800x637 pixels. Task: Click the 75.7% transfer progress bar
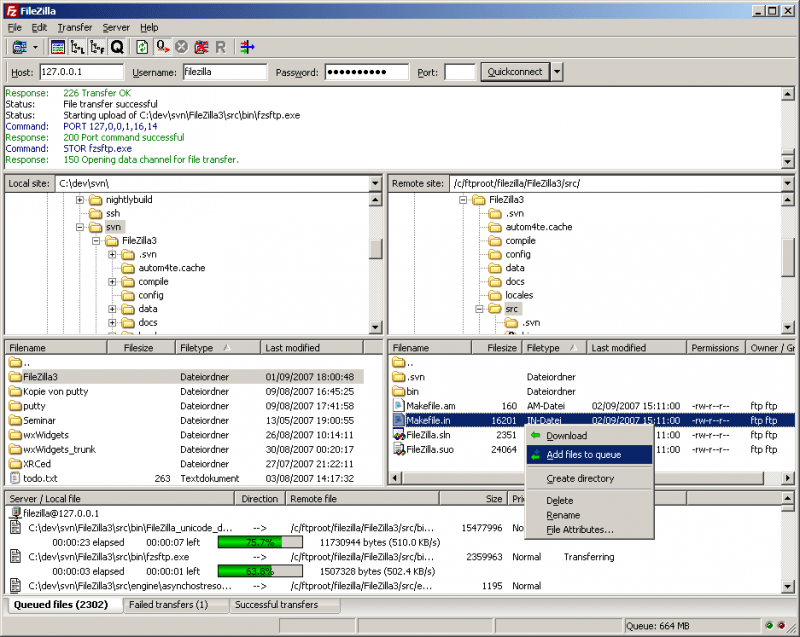tap(259, 541)
